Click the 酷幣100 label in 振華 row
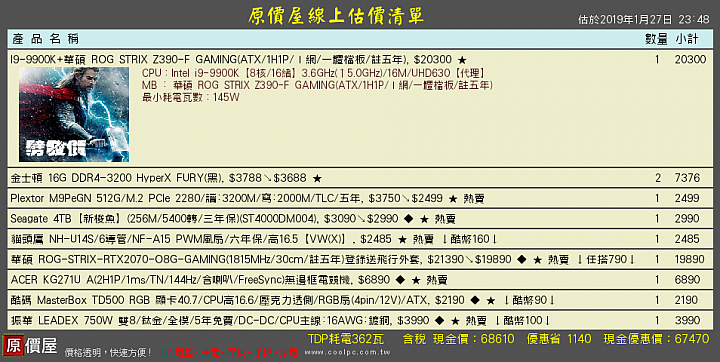 (522, 321)
